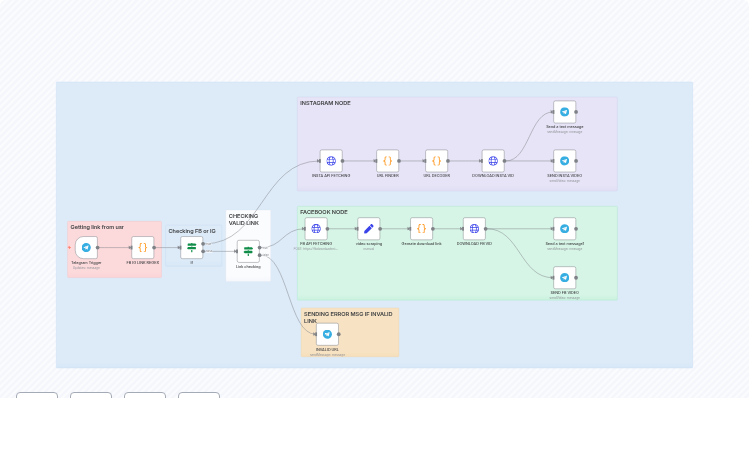
Task: Click the Checking FB or IG If node
Action: tap(191, 247)
